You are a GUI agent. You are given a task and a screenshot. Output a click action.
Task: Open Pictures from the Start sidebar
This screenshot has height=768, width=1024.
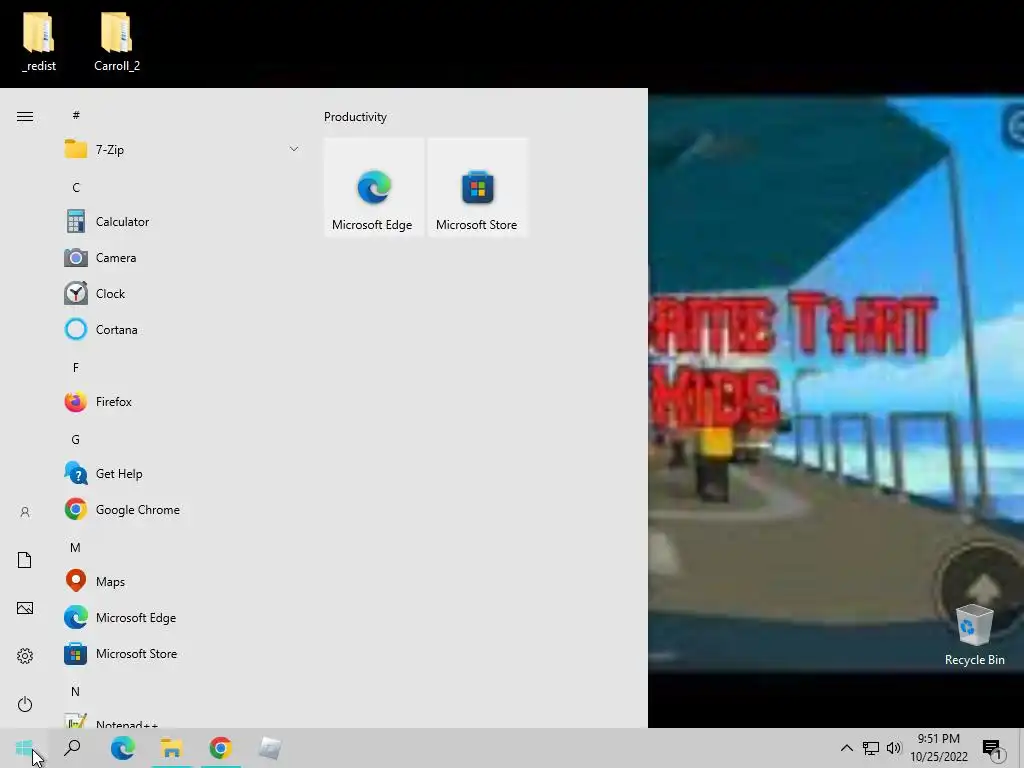pos(25,608)
